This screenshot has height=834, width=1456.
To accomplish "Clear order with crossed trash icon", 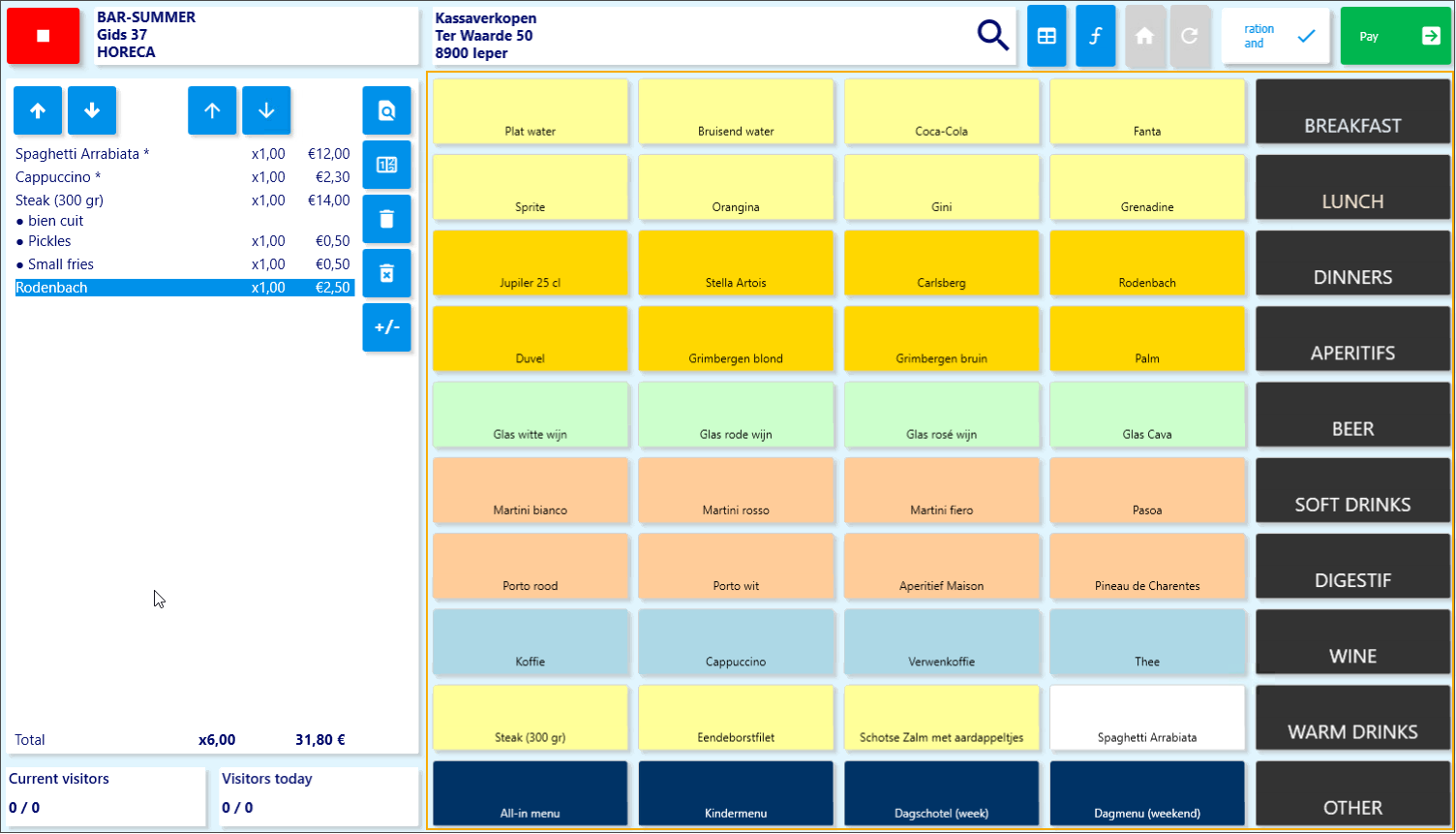I will (x=386, y=273).
